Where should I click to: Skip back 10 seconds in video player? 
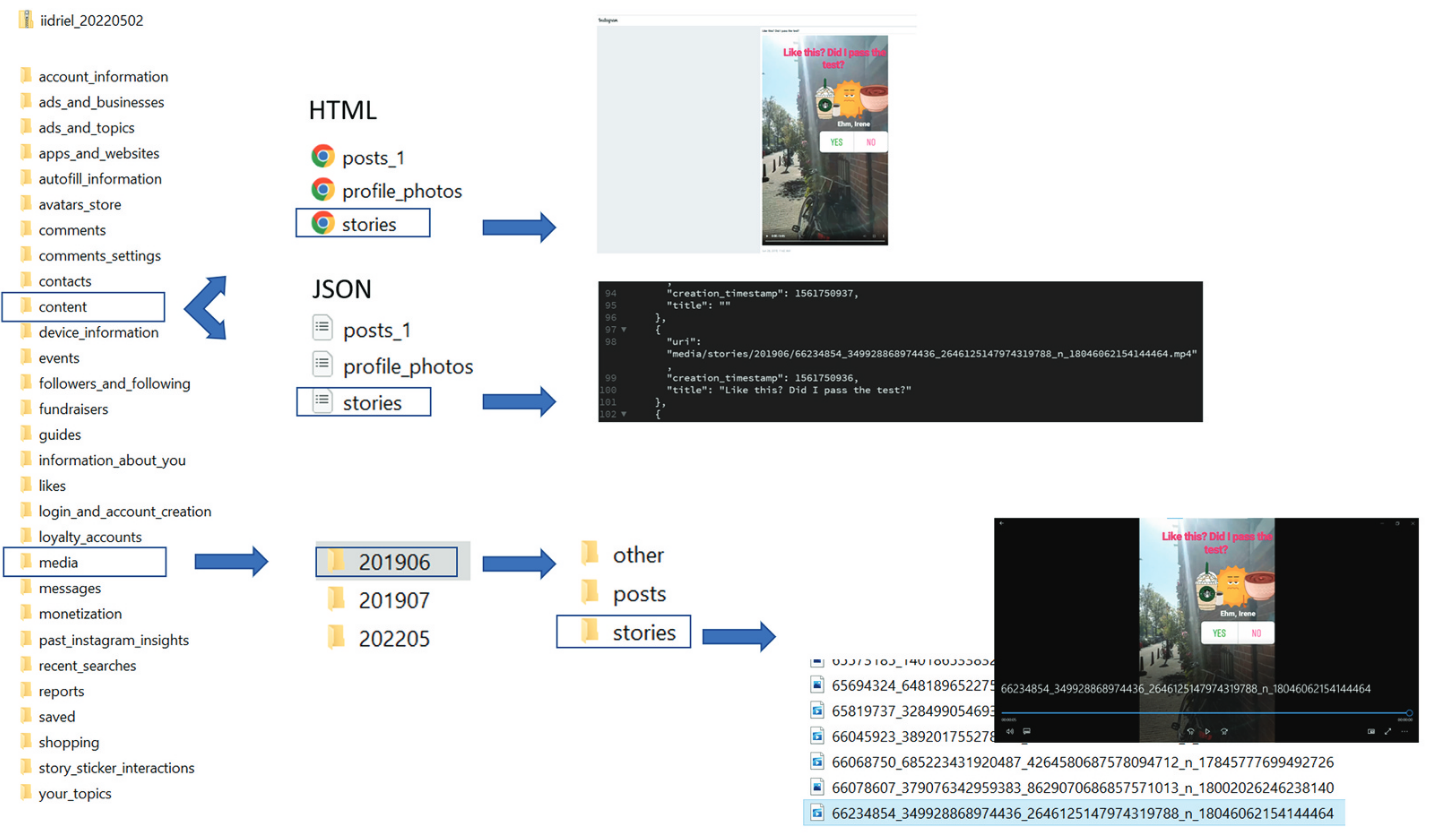(1190, 731)
